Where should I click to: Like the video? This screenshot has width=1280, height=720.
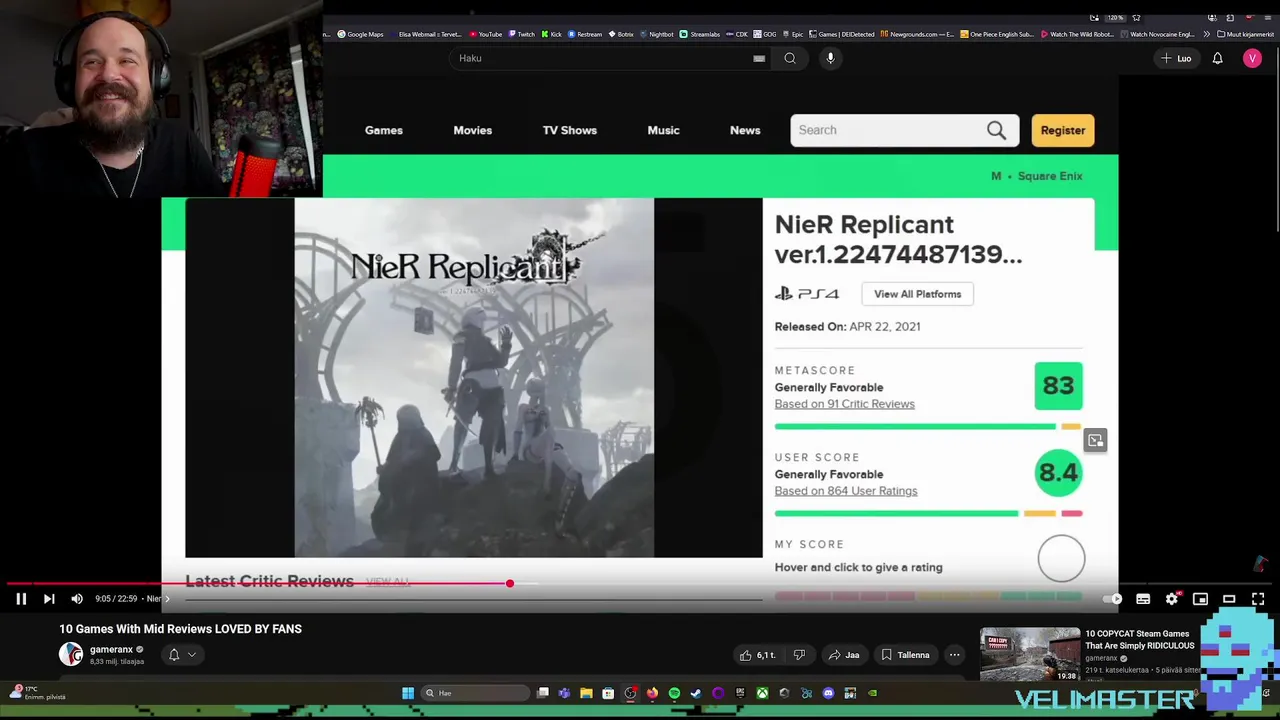point(757,655)
